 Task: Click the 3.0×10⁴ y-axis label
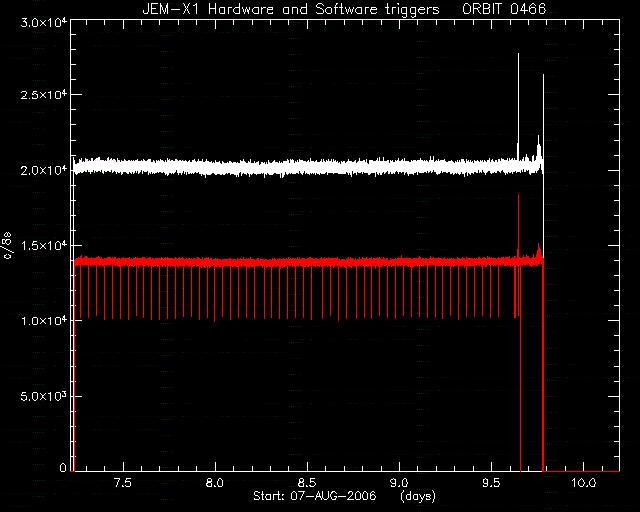[44, 22]
